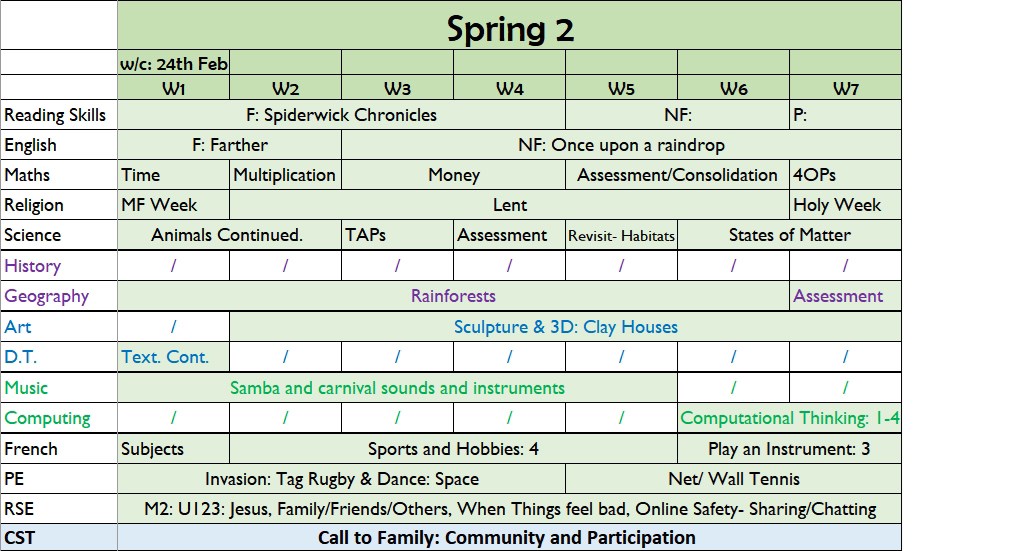This screenshot has height=551, width=1014.
Task: Click the Sculpture & 3D: Clay Houses cell
Action: coord(566,327)
